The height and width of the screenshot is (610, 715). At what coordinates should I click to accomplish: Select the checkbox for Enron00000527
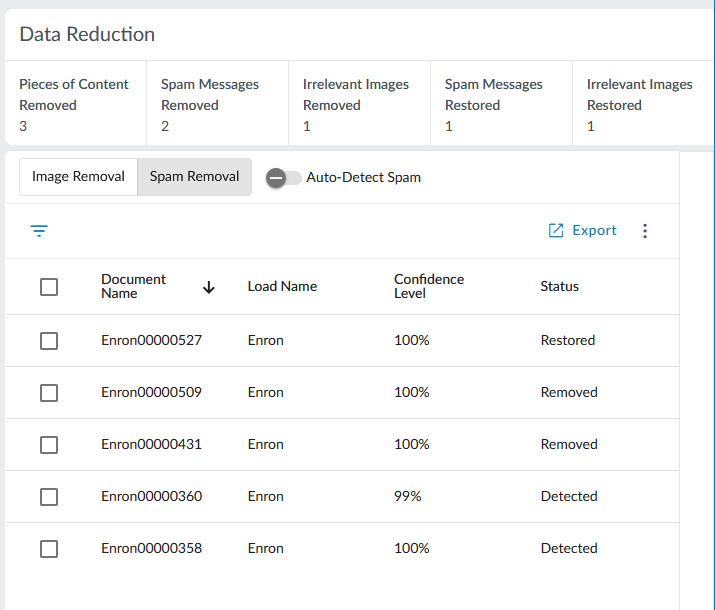(x=49, y=341)
